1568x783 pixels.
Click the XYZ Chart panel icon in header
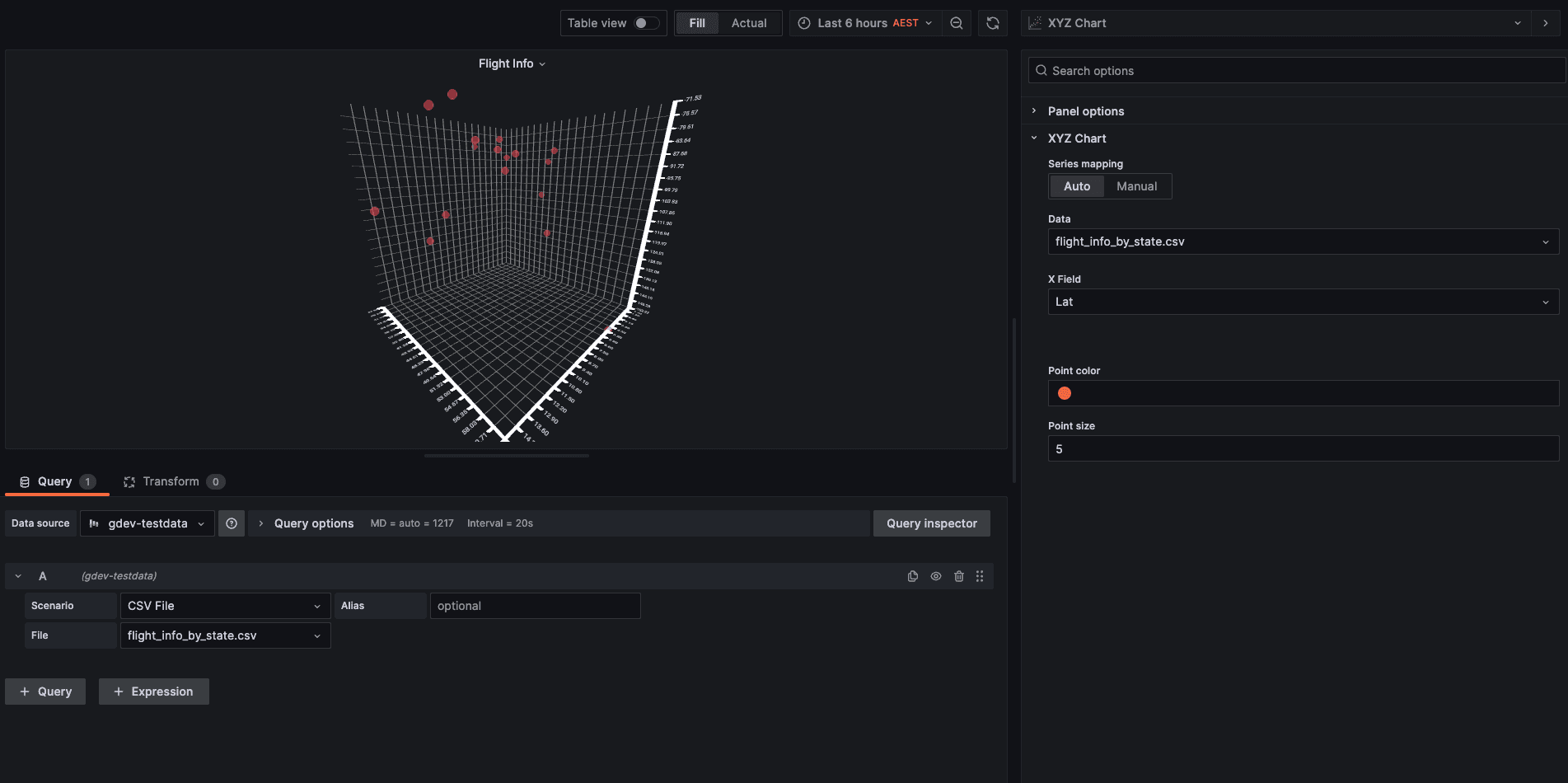tap(1033, 22)
